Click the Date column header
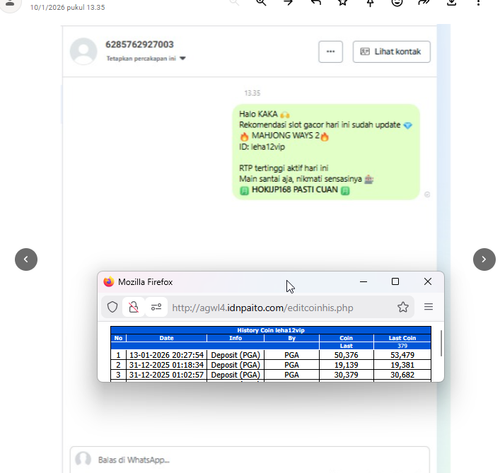Image resolution: width=500 pixels, height=473 pixels. tap(166, 338)
